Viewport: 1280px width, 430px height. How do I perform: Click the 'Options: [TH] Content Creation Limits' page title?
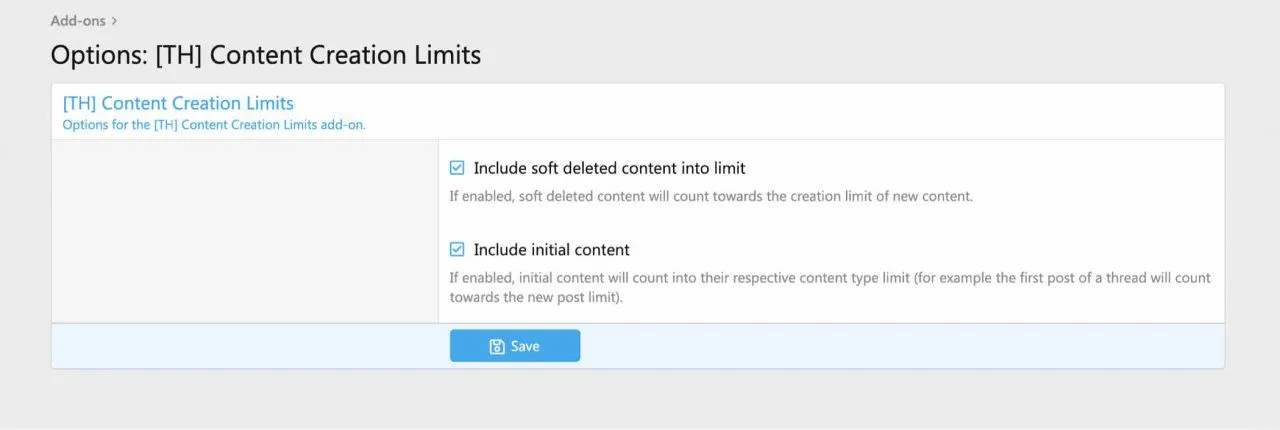[x=265, y=55]
